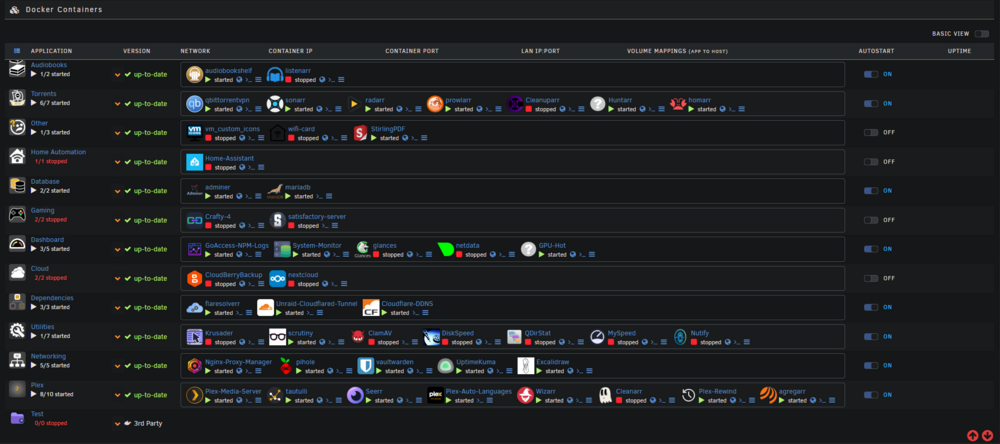Select the sonarr container icon
Screen dimensions: 1000x444
click(x=275, y=104)
